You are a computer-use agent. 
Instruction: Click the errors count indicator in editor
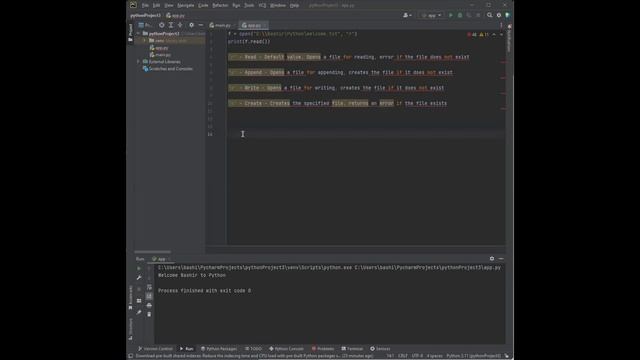472,34
